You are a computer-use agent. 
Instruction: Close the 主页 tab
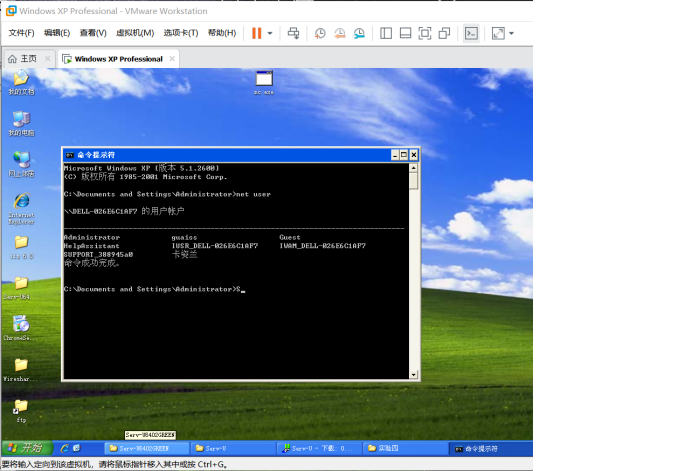click(47, 58)
